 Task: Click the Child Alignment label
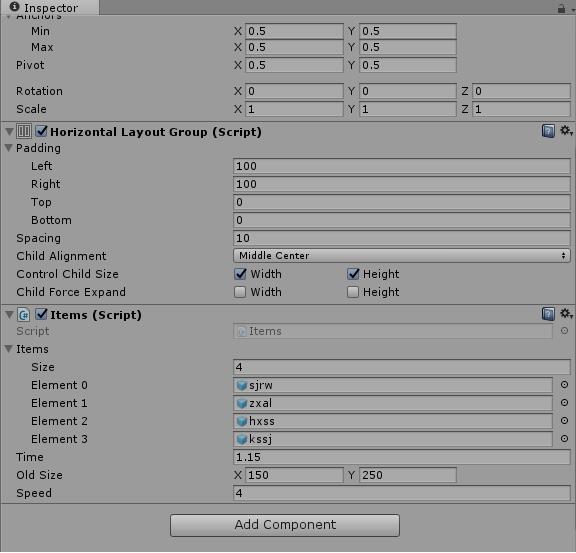[61, 256]
